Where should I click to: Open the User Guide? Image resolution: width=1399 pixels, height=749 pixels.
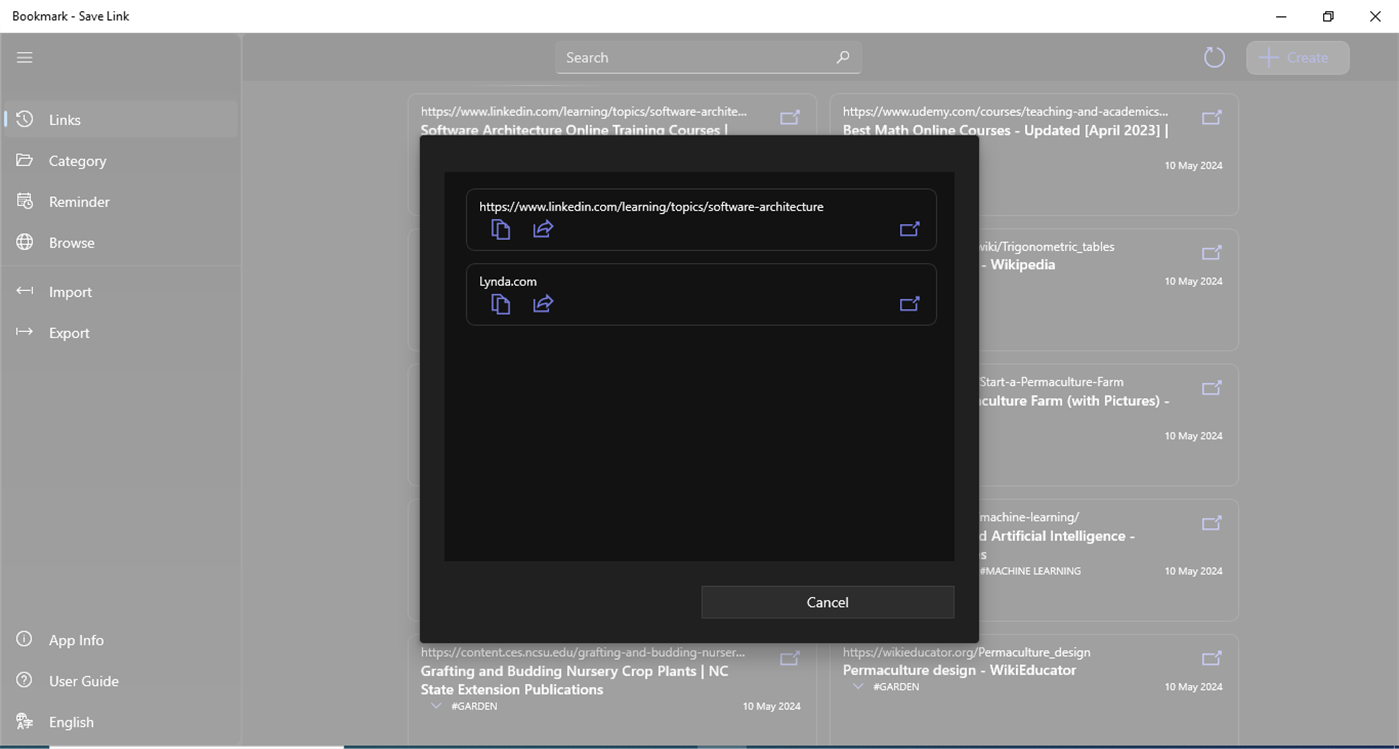[x=82, y=681]
